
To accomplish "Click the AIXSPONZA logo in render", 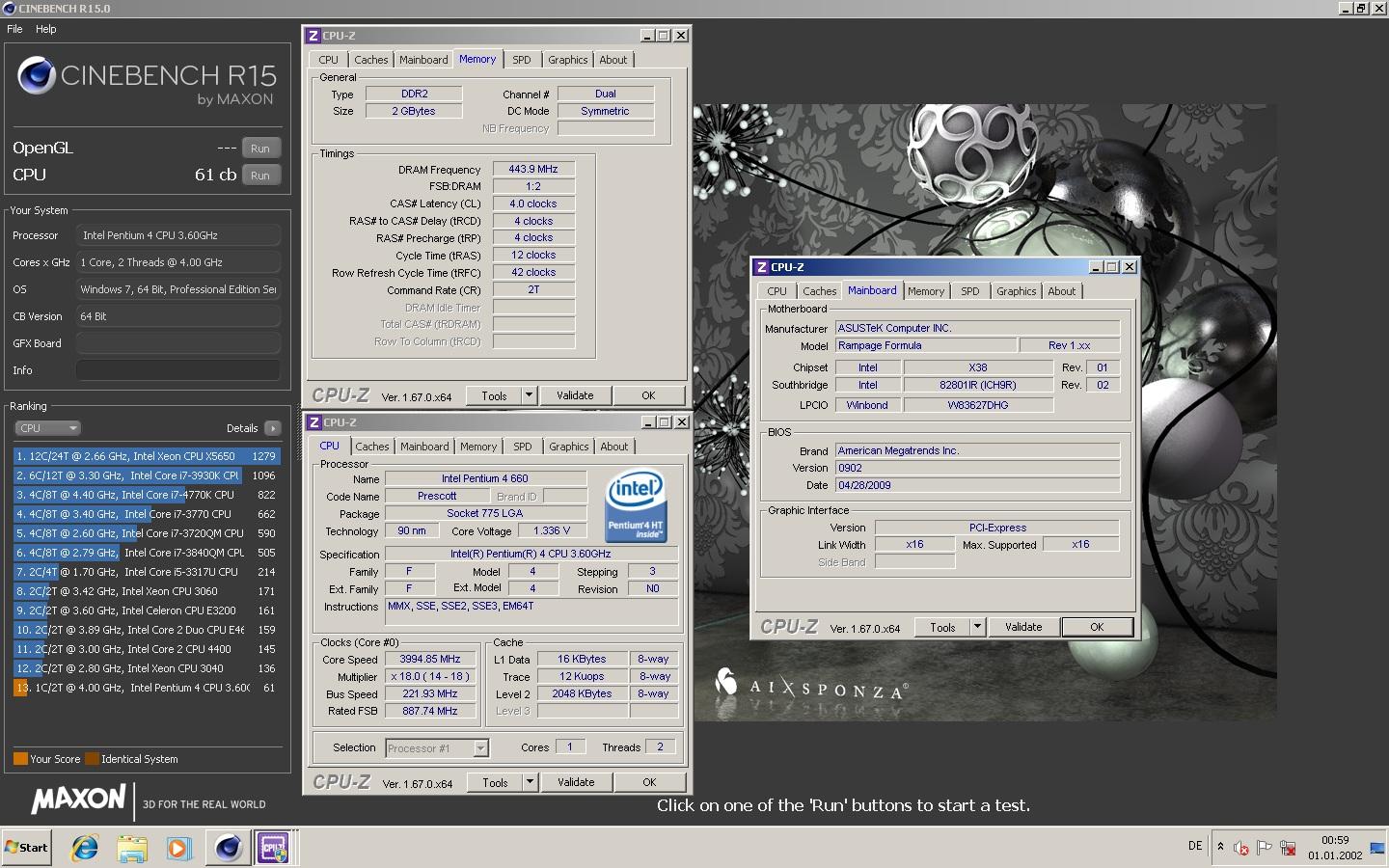I will pos(809,686).
